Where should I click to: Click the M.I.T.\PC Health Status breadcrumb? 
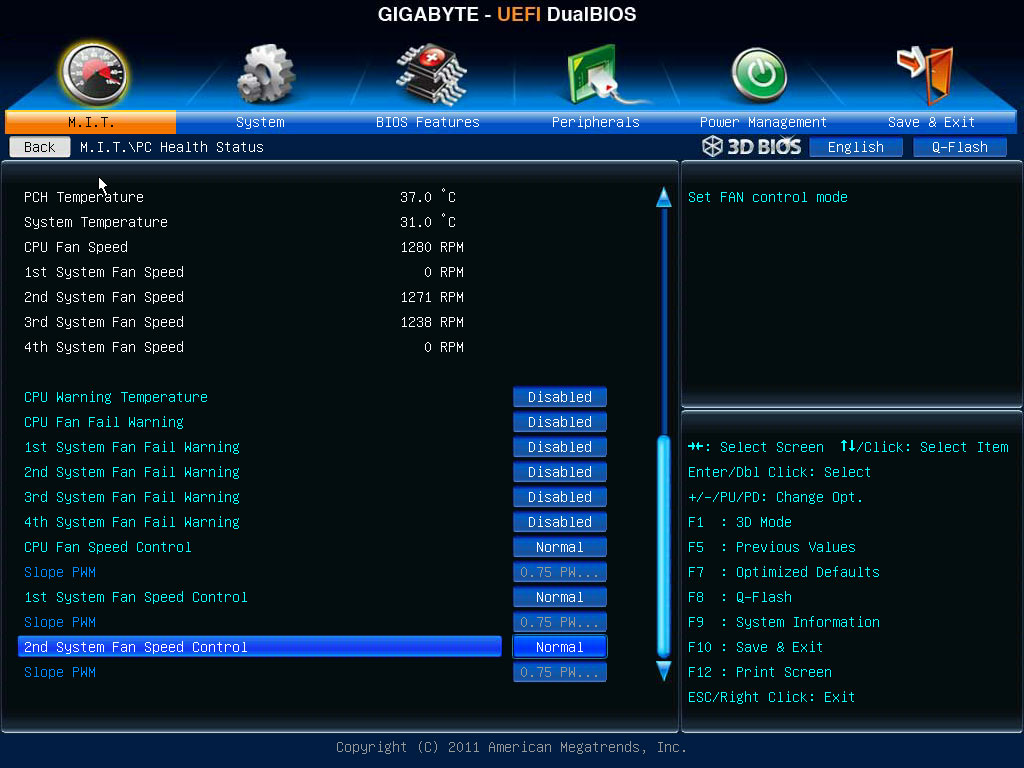[x=172, y=147]
